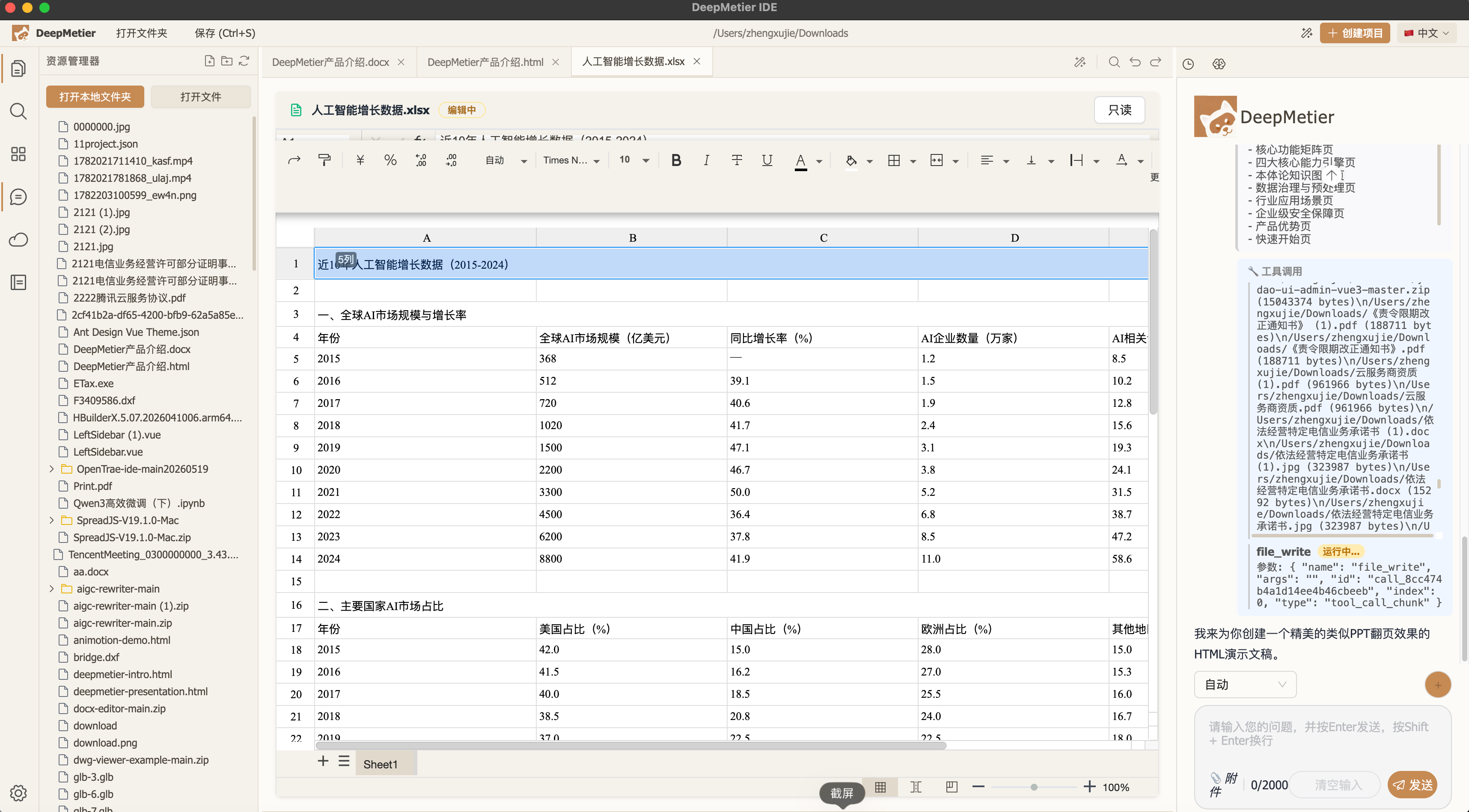Viewport: 1469px width, 812px height.
Task: Toggle underline formatting
Action: [767, 160]
